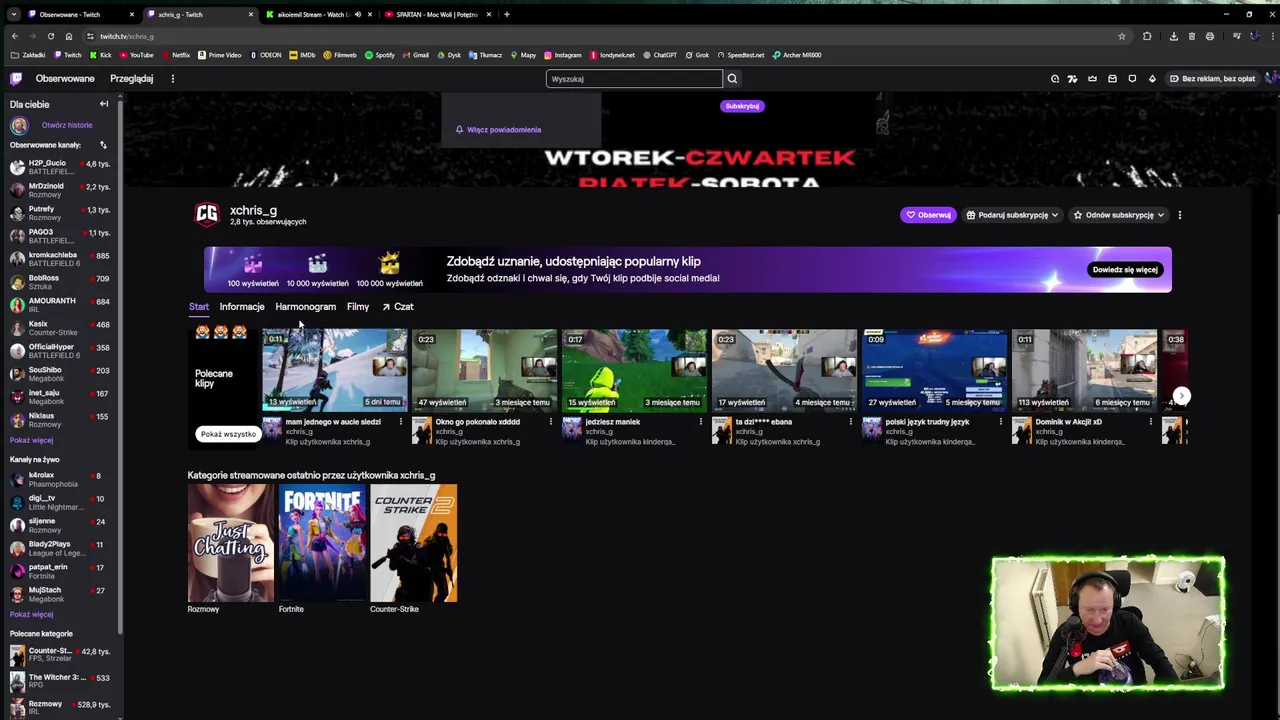Click Włącz powiadomienia link
The image size is (1280, 720).
(498, 130)
